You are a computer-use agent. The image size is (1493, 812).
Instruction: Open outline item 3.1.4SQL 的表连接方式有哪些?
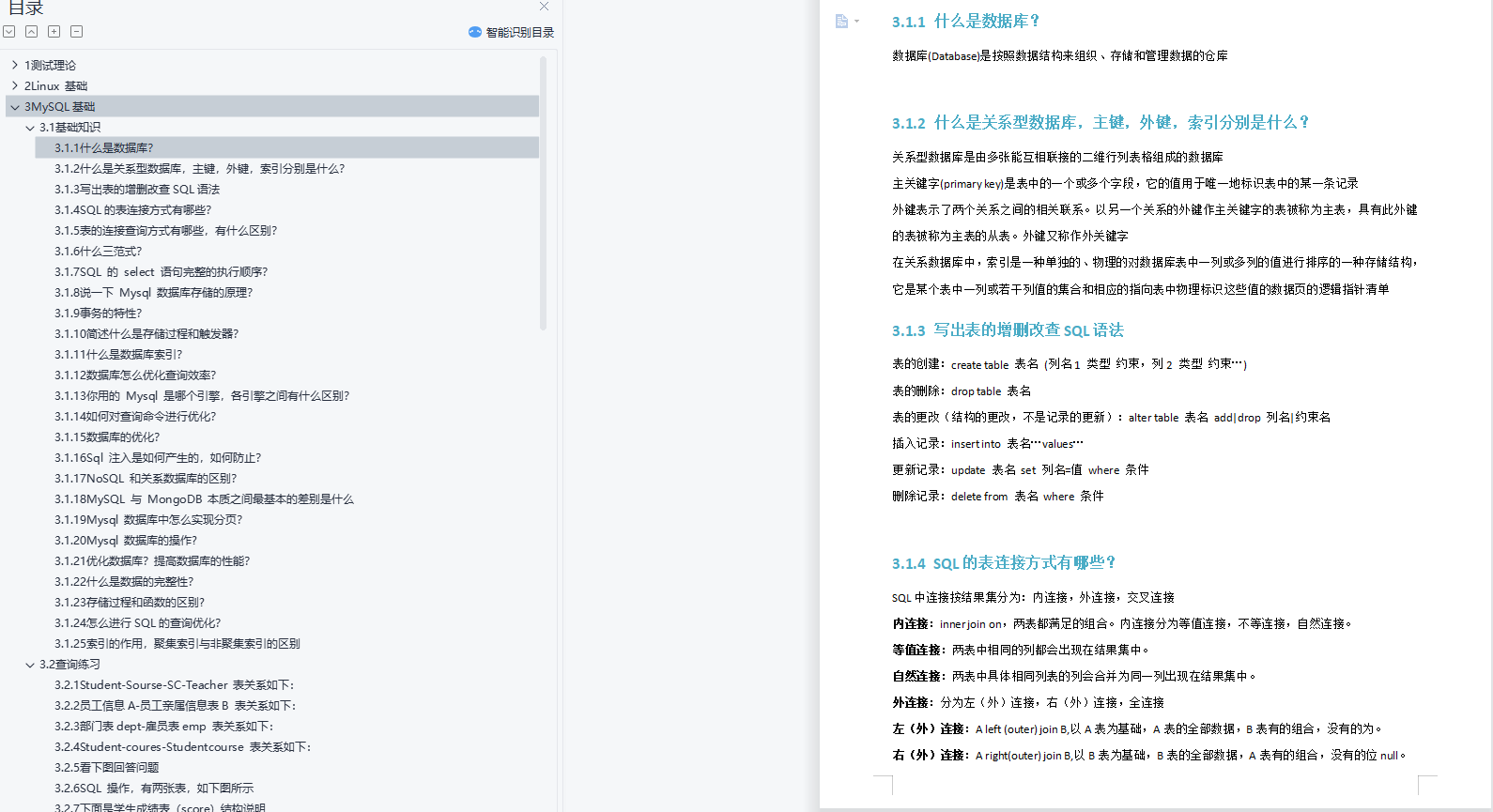(132, 210)
